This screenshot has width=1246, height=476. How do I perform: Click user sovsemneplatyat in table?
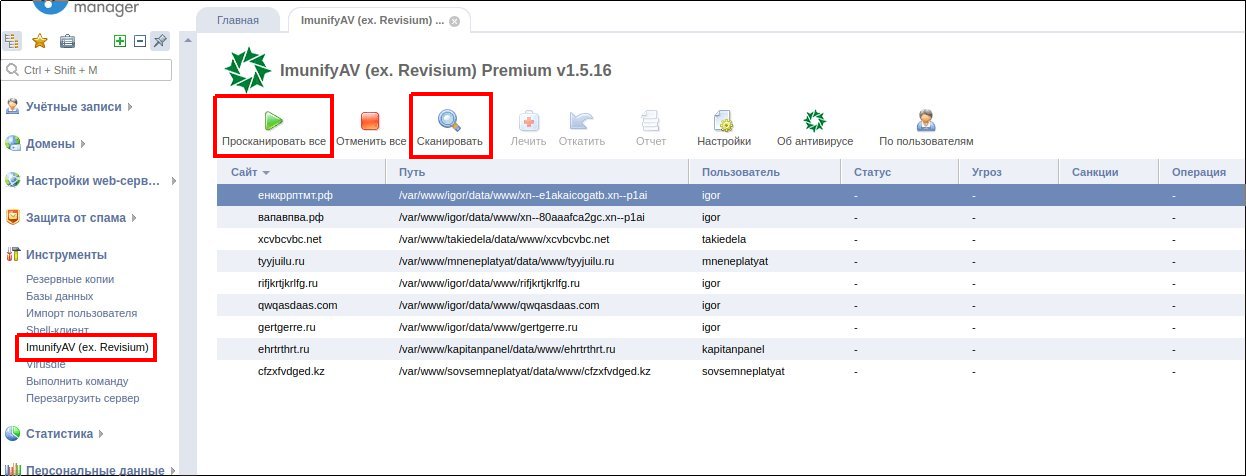point(743,371)
